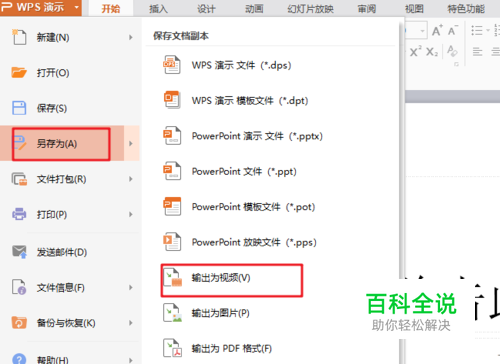Click the 文件信息(F) document info icon
The width and height of the screenshot is (500, 364).
pos(19,287)
